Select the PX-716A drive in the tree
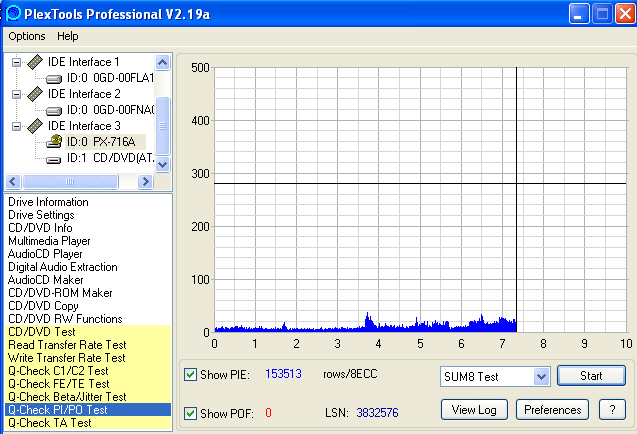Image resolution: width=637 pixels, height=434 pixels. (x=101, y=142)
